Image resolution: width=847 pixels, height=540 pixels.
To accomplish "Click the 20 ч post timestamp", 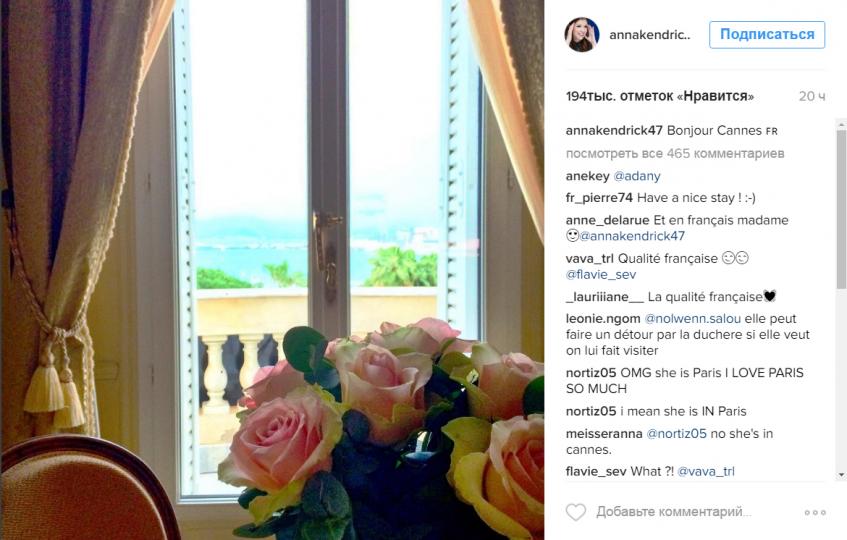I will 812,97.
